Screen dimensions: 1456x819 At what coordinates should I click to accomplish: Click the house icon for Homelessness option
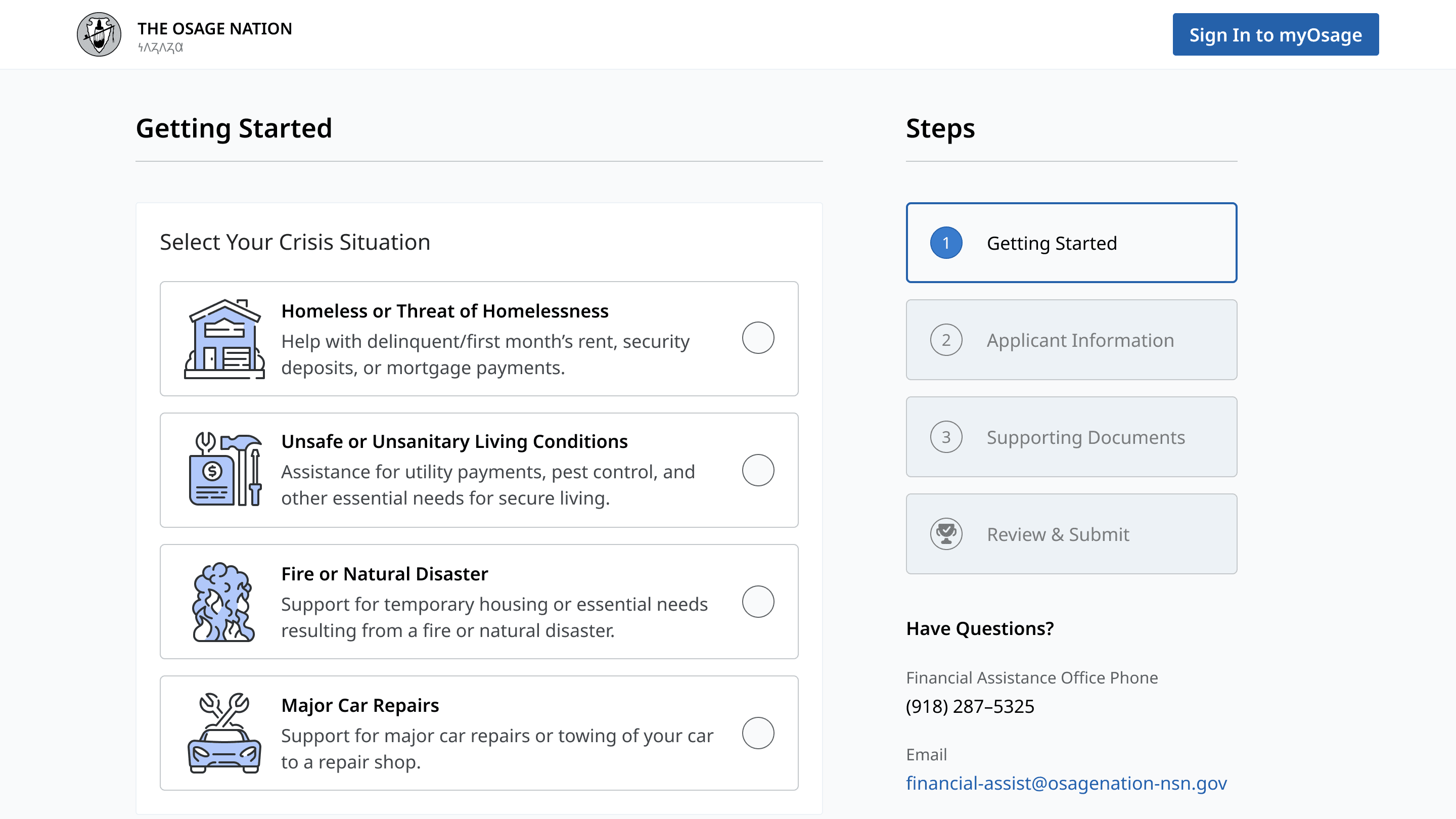point(224,339)
